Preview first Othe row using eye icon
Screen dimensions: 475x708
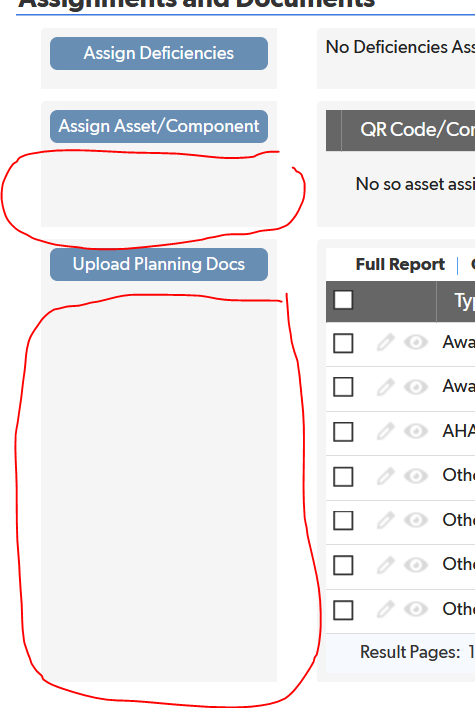416,475
